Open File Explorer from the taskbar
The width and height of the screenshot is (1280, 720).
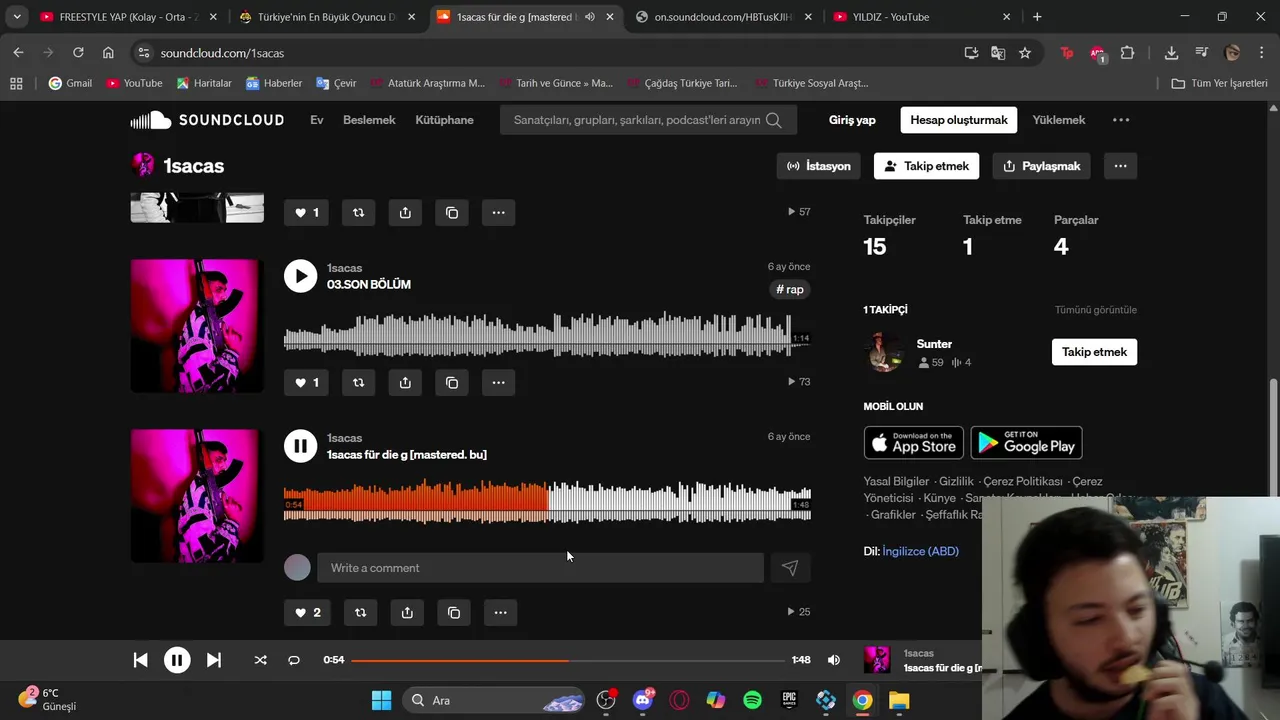pos(899,700)
